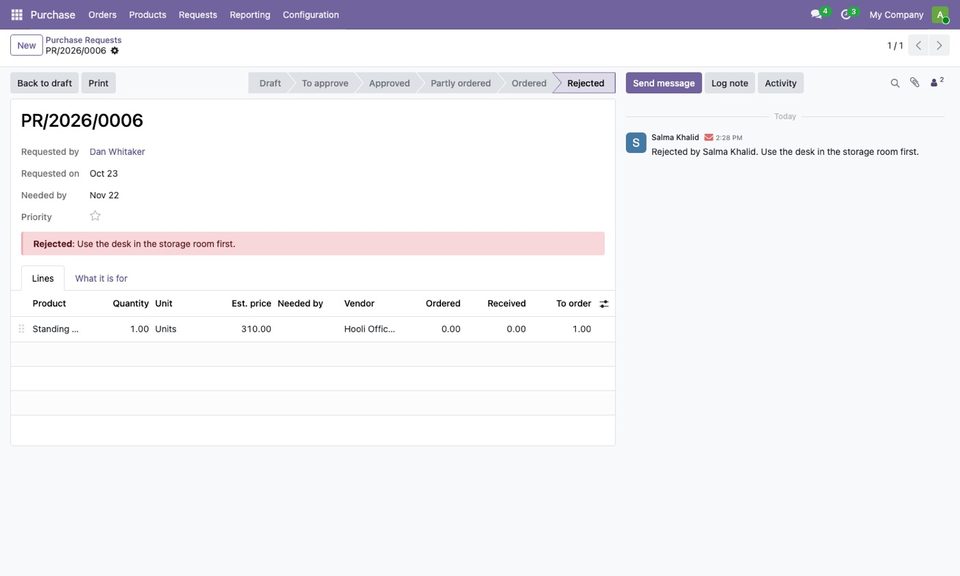Sort the table by Est. price column
The height and width of the screenshot is (576, 960).
click(x=251, y=304)
